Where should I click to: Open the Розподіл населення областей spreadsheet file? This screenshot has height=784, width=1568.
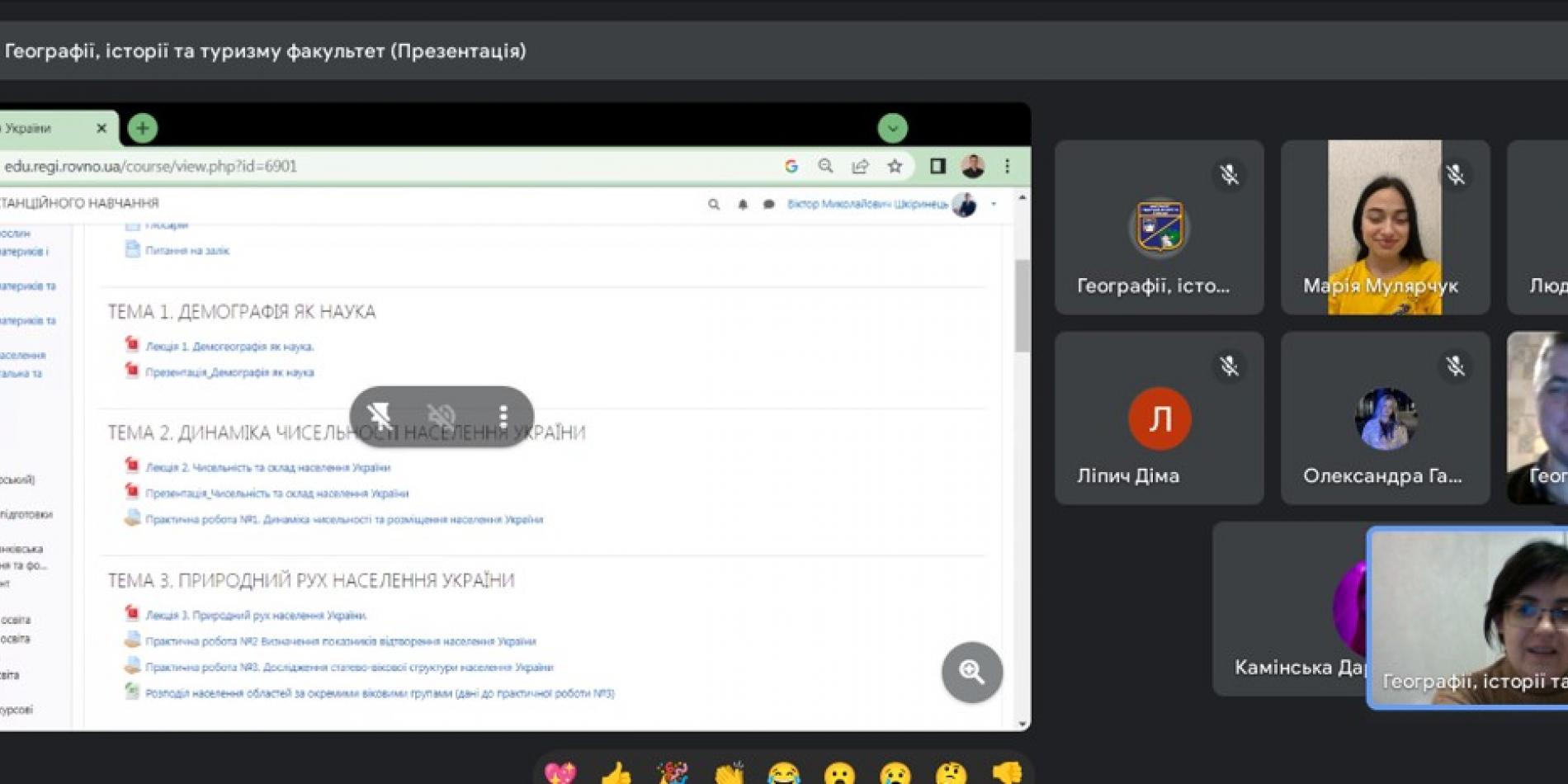(x=380, y=693)
